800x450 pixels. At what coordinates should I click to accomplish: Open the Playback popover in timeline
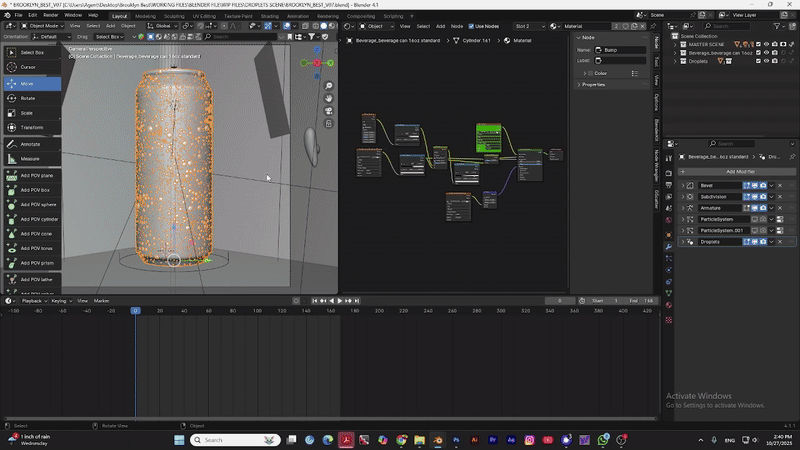[33, 300]
